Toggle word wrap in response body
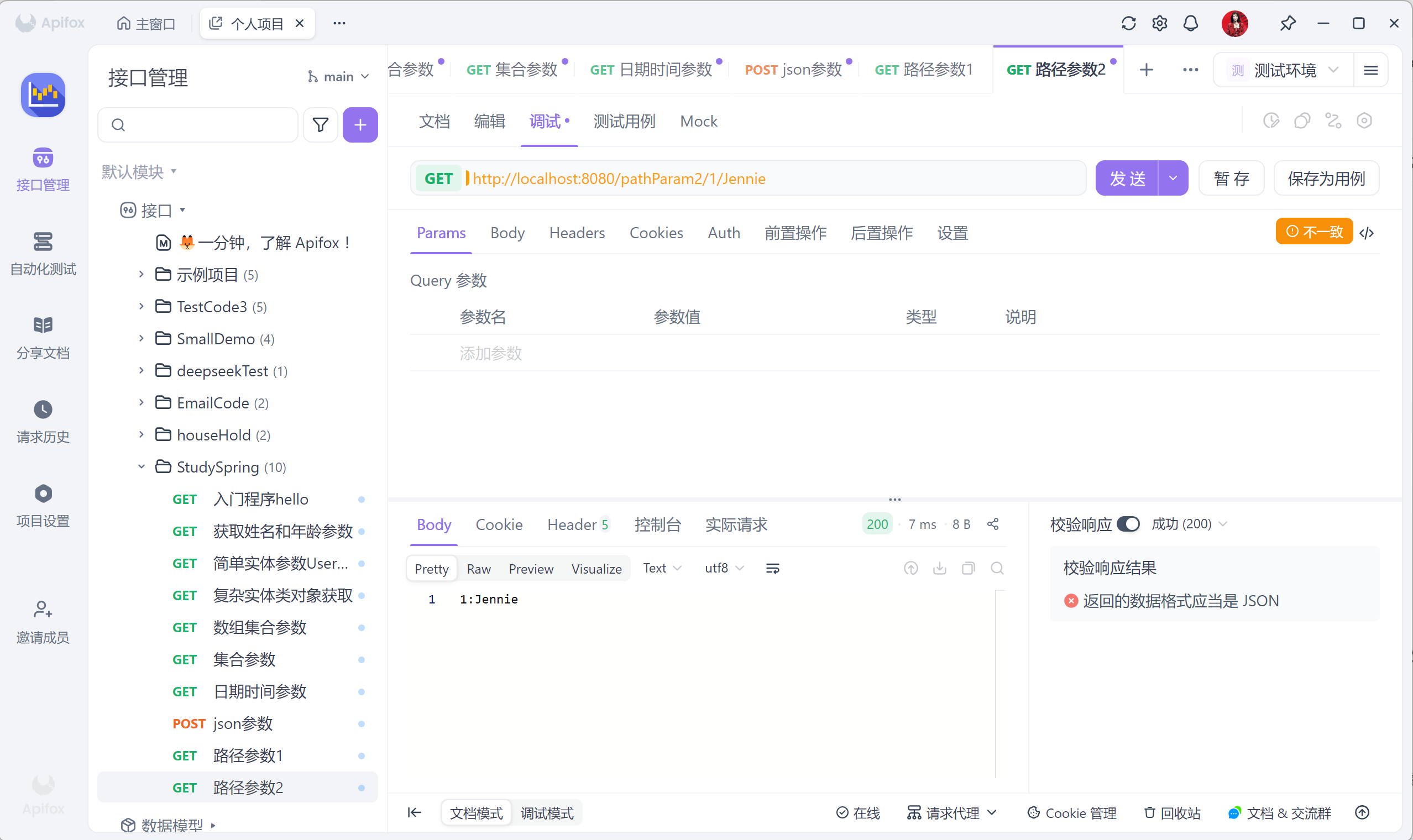The image size is (1413, 840). point(772,568)
